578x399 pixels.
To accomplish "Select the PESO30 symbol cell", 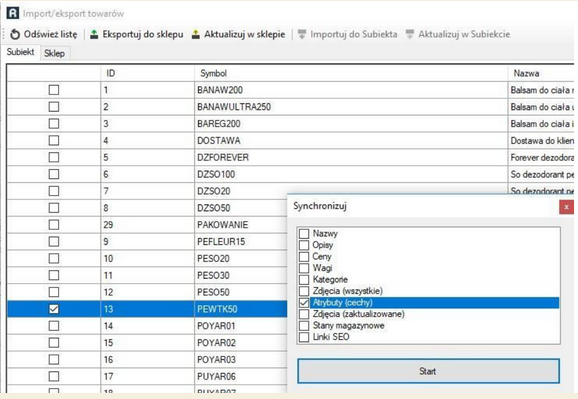I will point(241,275).
